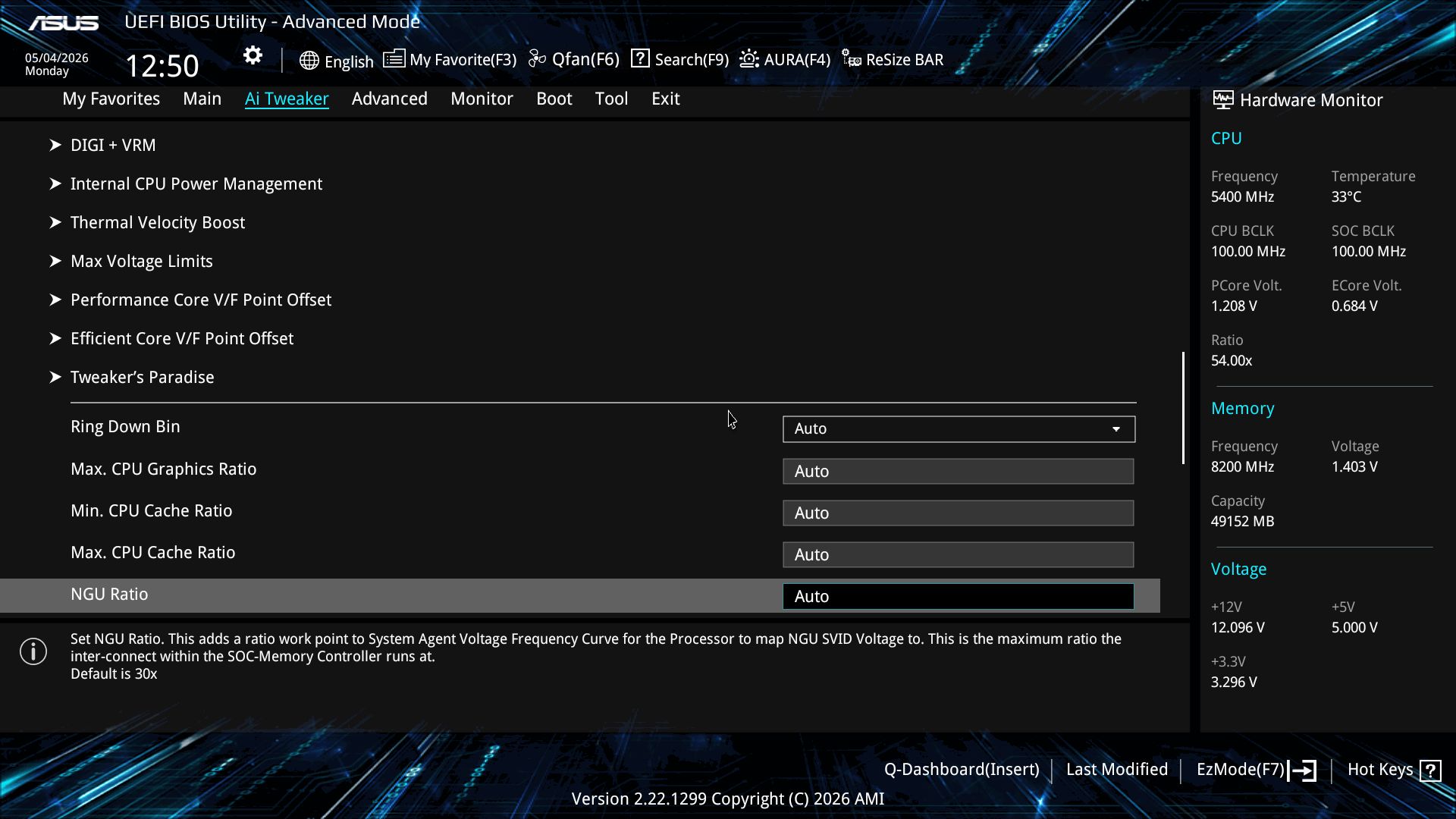Viewport: 1456px width, 819px height.
Task: Click the 5.000 V reading
Action: (x=1354, y=627)
